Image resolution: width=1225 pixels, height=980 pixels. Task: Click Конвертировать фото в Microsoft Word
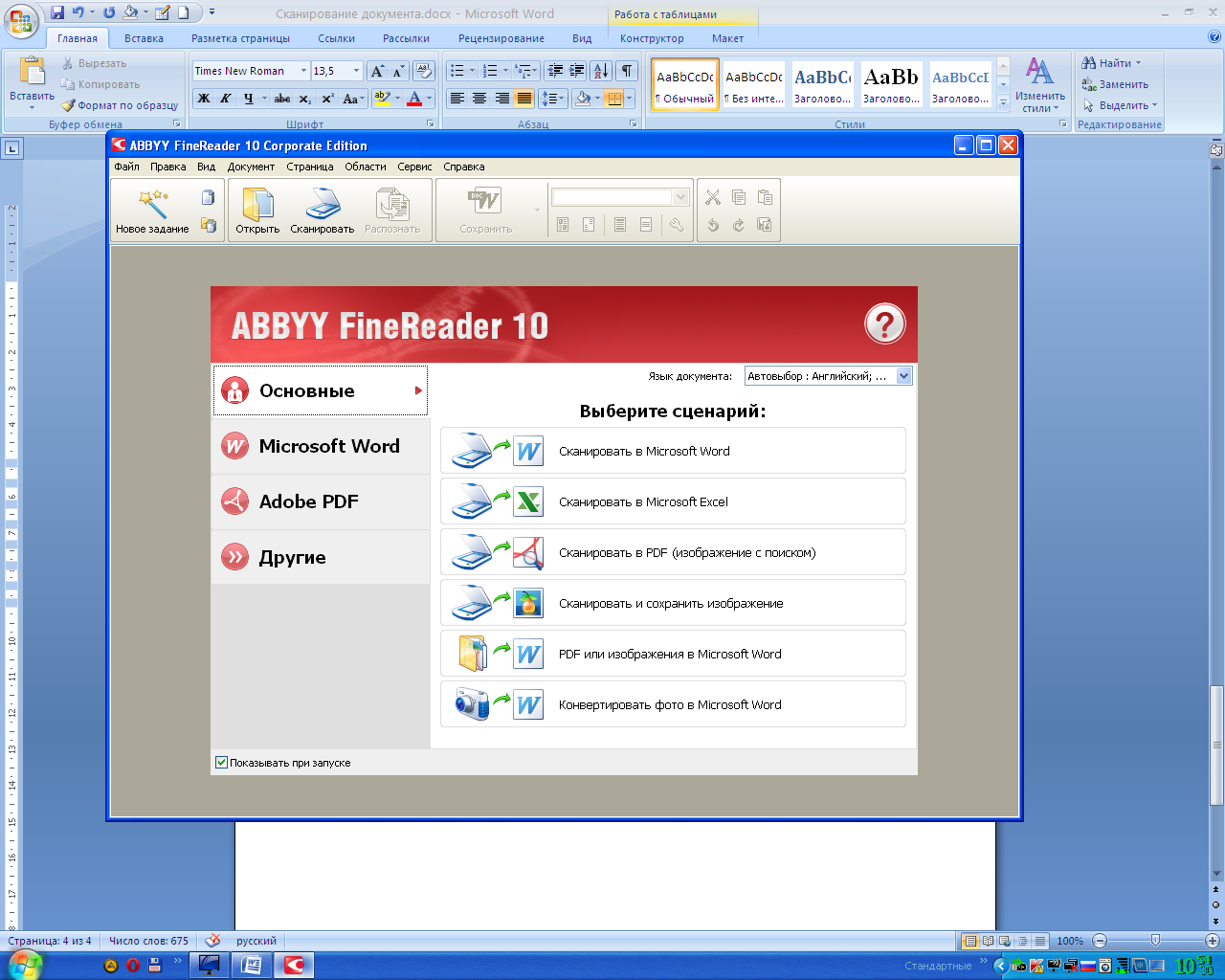(x=673, y=704)
